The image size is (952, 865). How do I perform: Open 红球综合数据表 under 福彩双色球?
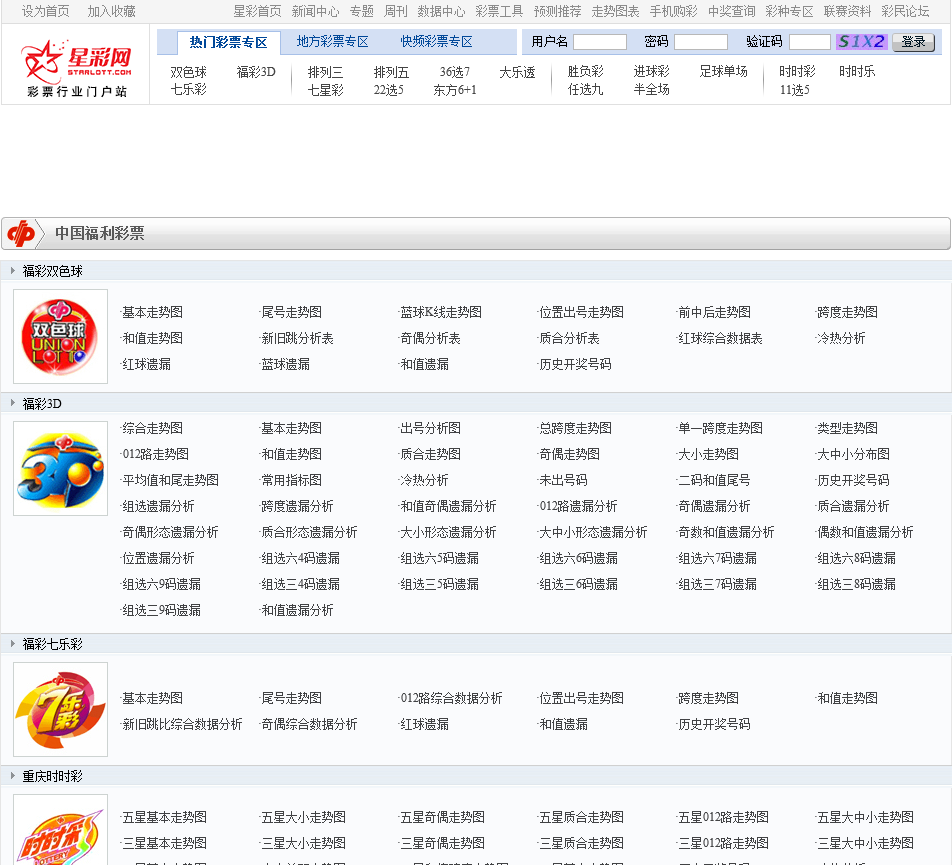[x=720, y=338]
